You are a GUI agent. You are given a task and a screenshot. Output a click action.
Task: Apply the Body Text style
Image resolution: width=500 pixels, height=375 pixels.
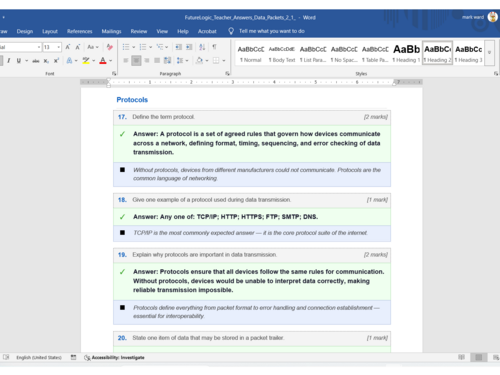click(x=282, y=53)
